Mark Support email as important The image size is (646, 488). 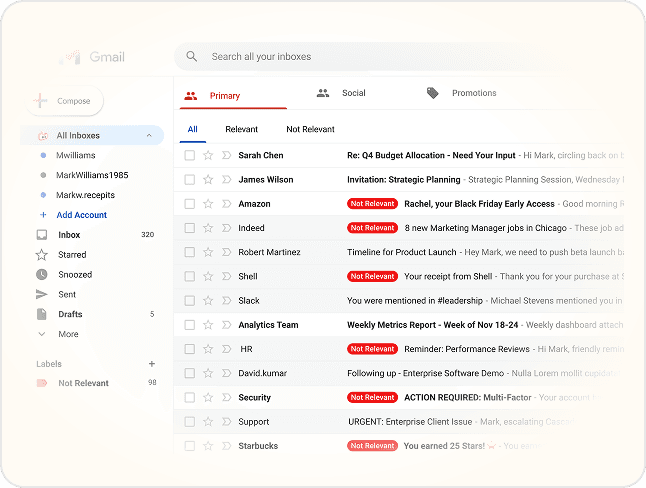point(227,422)
